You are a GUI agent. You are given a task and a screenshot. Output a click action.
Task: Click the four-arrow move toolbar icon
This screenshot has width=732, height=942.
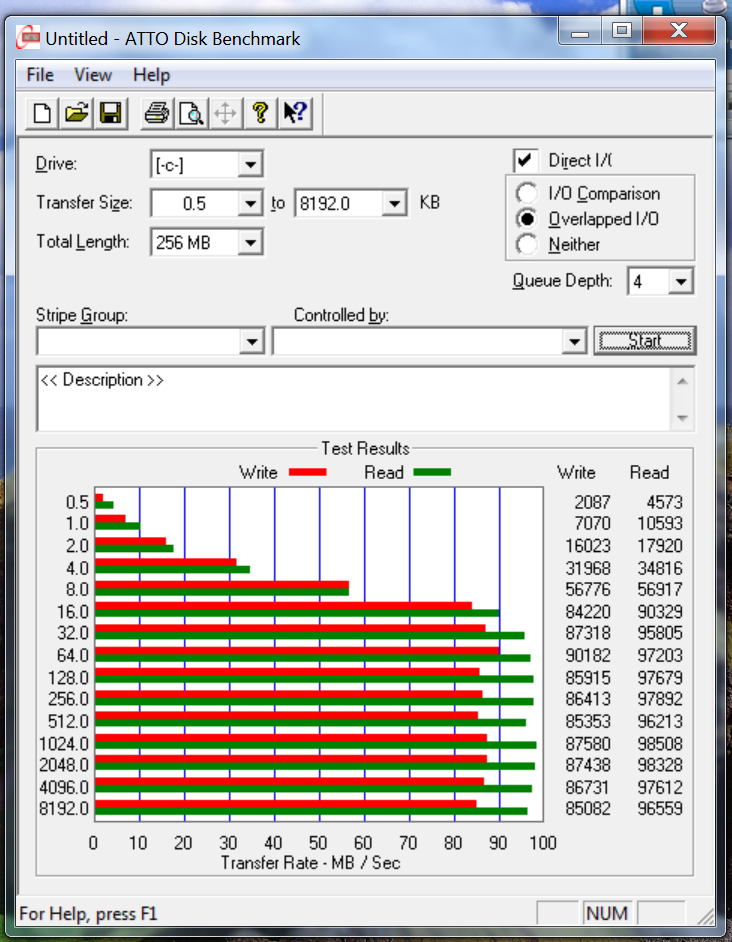(225, 113)
